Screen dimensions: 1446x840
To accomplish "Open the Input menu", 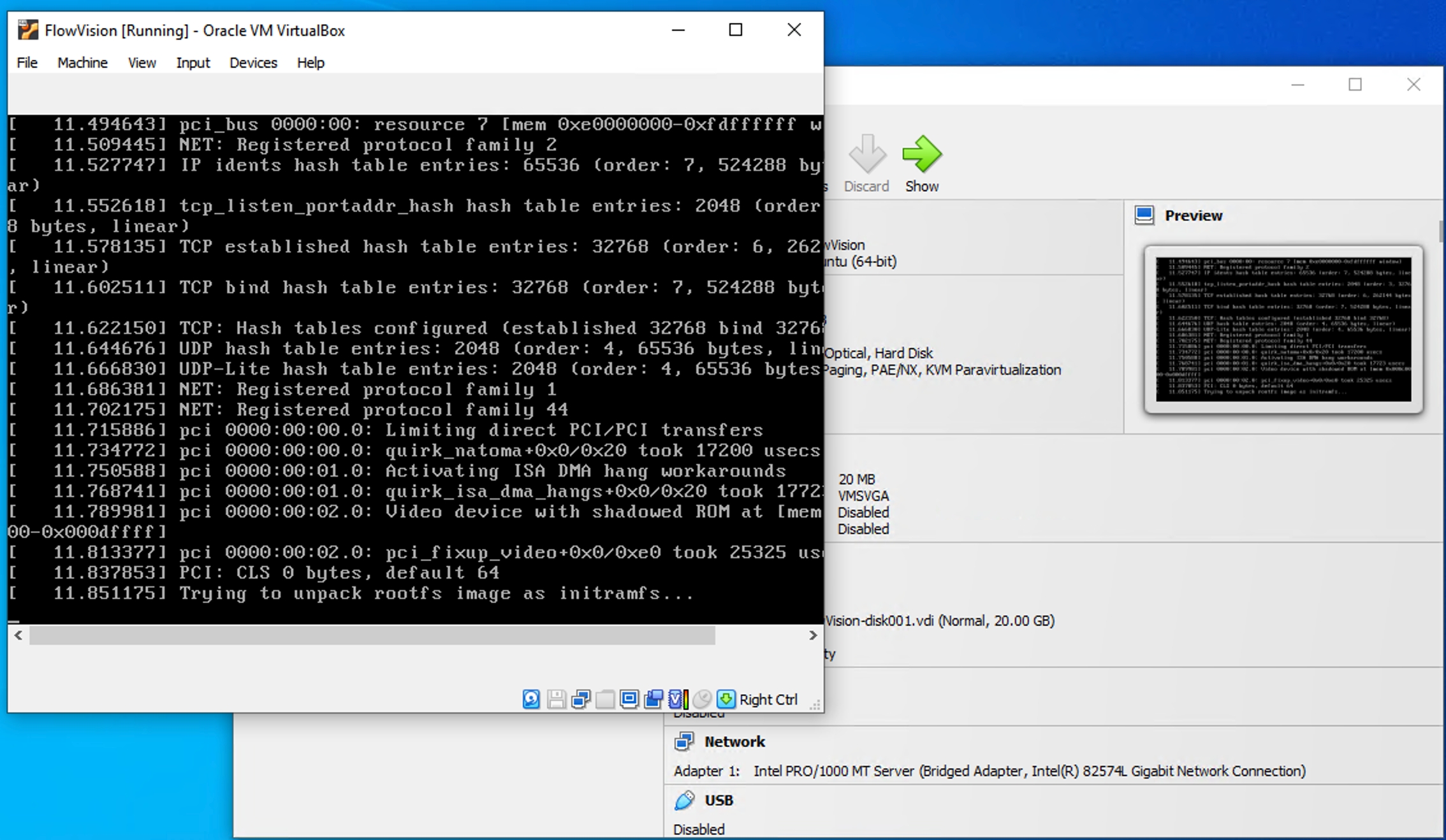I will [x=193, y=62].
